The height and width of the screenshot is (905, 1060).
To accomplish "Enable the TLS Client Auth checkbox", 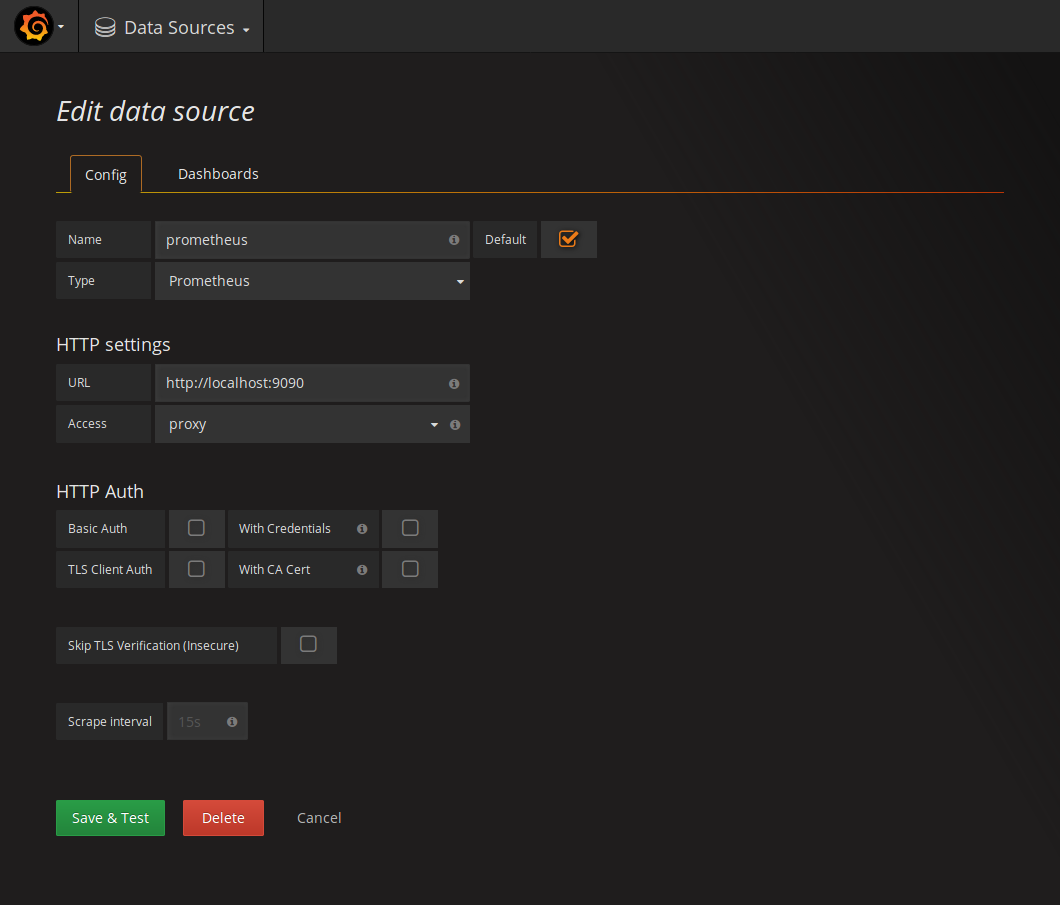I will click(196, 569).
